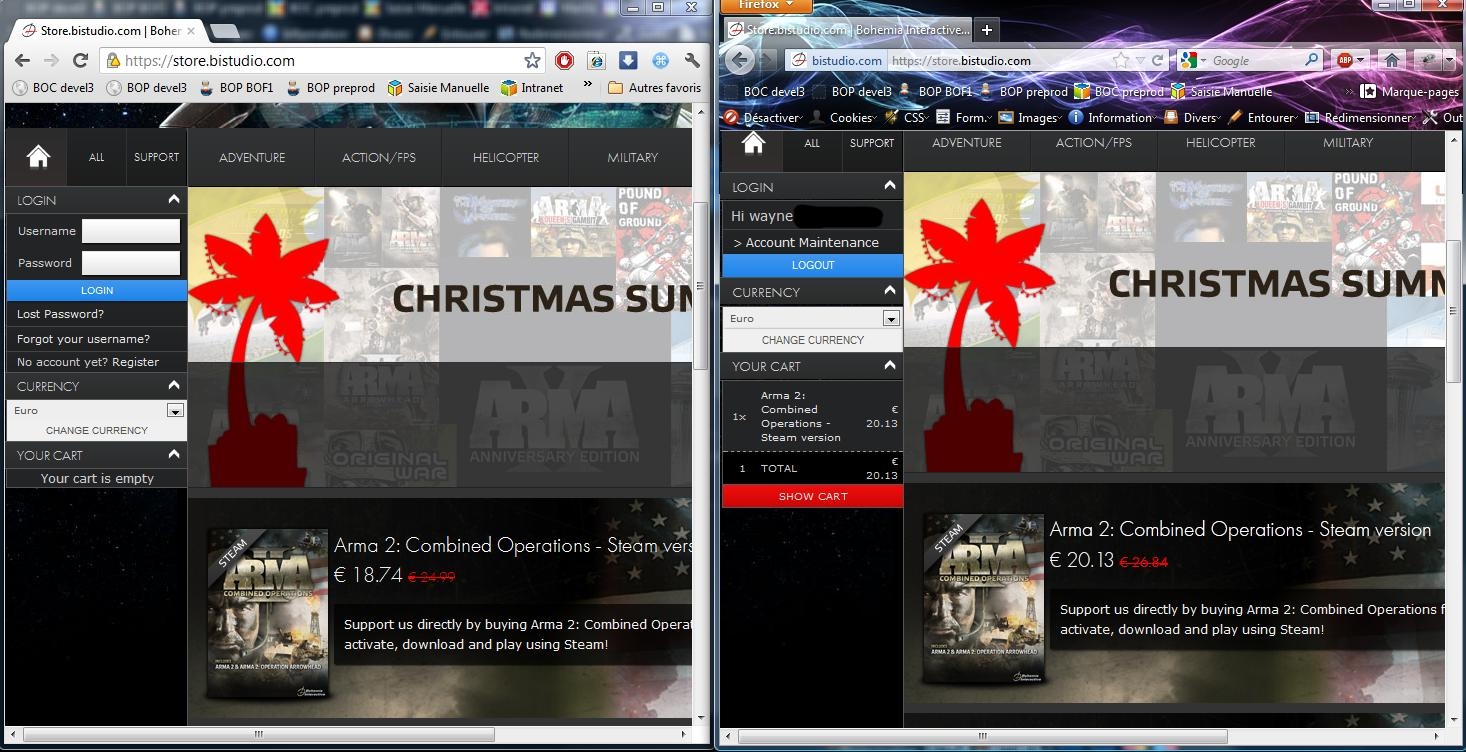This screenshot has width=1466, height=752.
Task: Open the Euro currency dropdown in Chrome
Action: click(x=96, y=410)
